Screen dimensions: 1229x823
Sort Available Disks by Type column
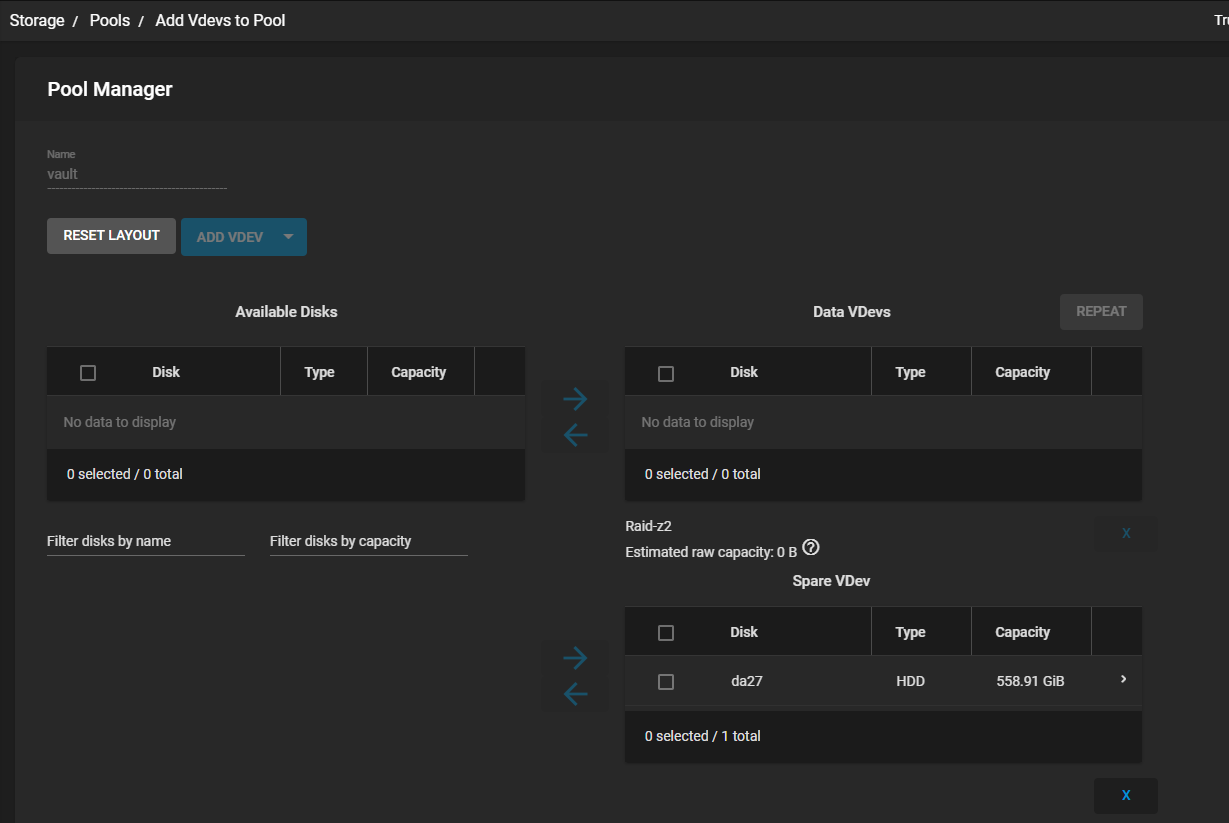pyautogui.click(x=319, y=372)
